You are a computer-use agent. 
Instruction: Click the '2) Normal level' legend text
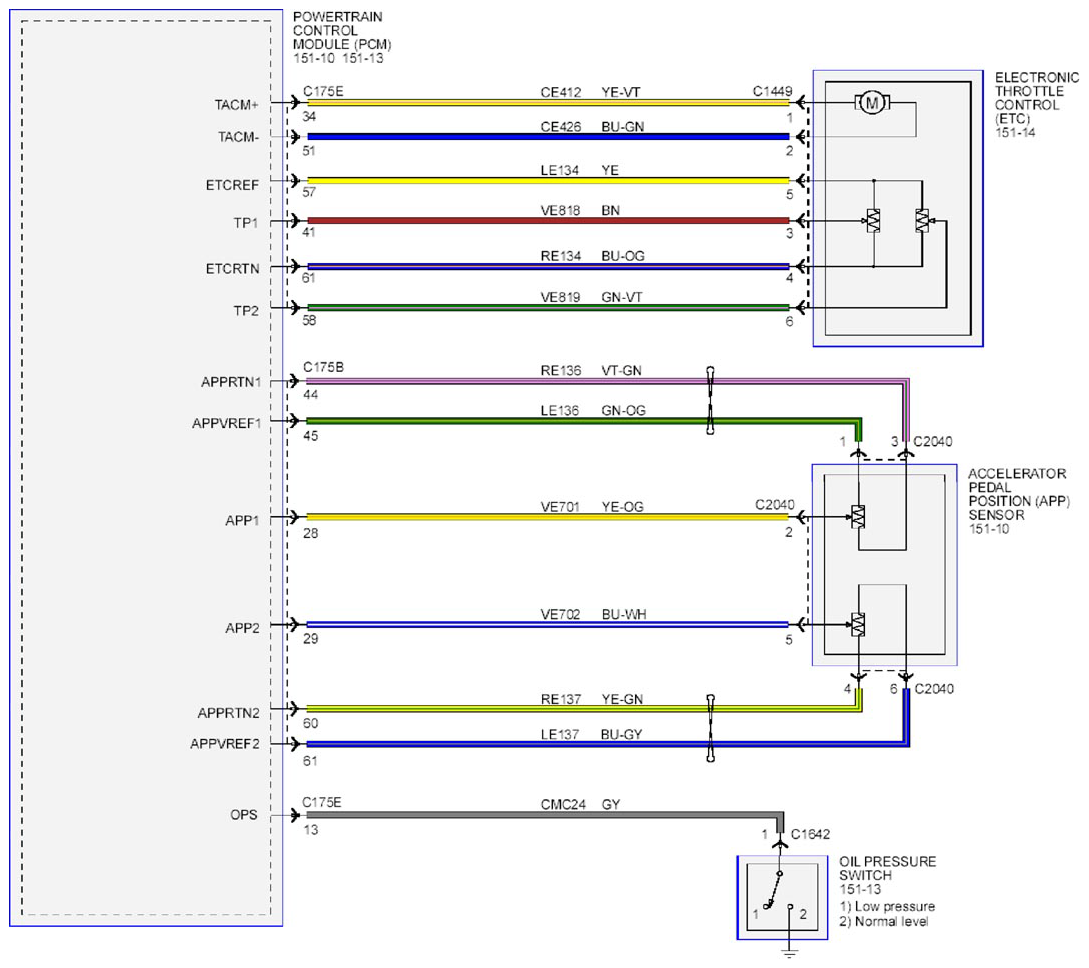tap(883, 921)
